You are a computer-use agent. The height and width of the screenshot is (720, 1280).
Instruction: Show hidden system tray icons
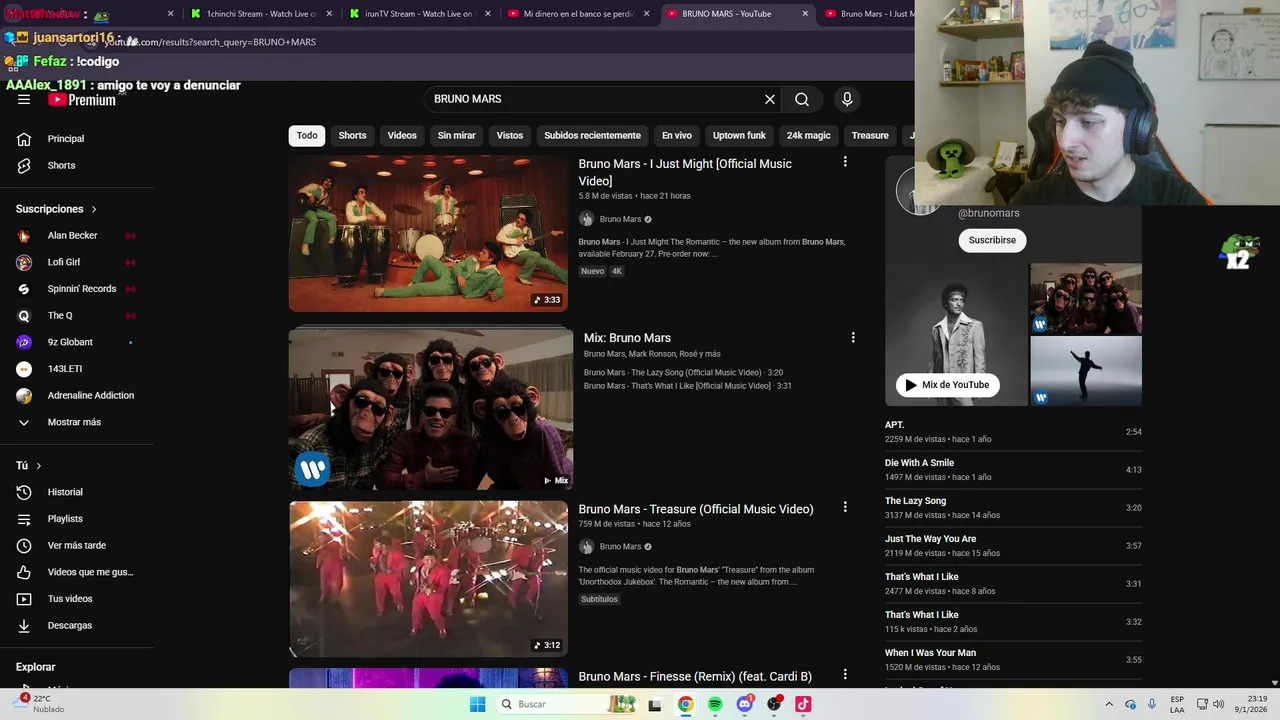[1108, 704]
